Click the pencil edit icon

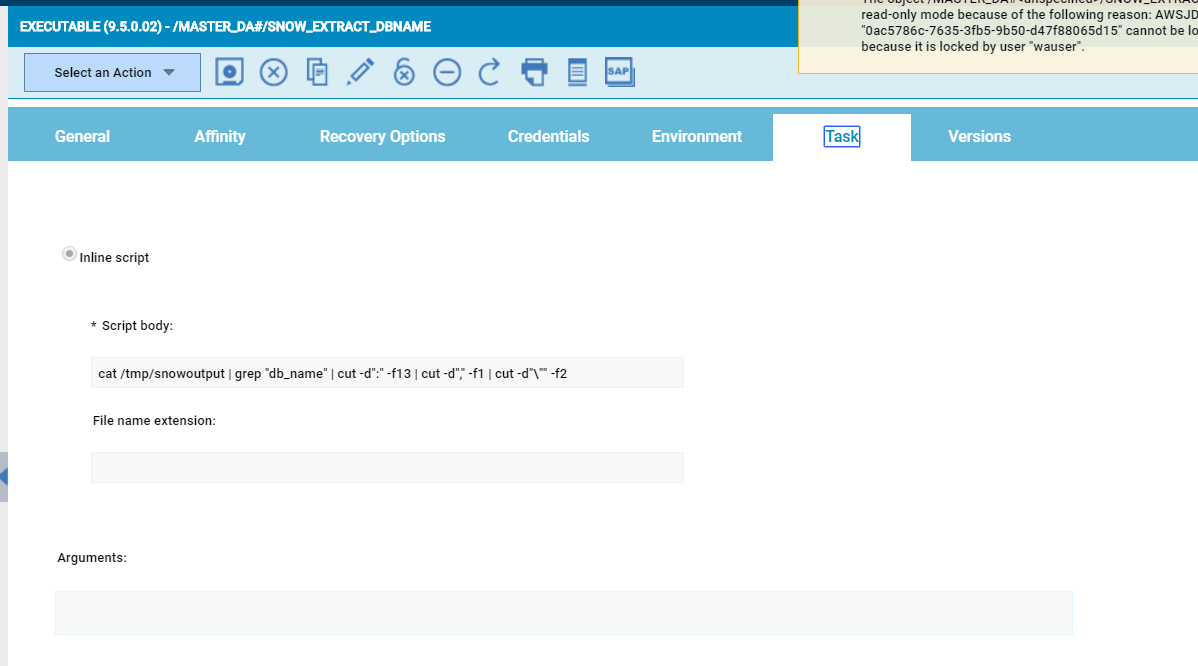click(x=360, y=71)
